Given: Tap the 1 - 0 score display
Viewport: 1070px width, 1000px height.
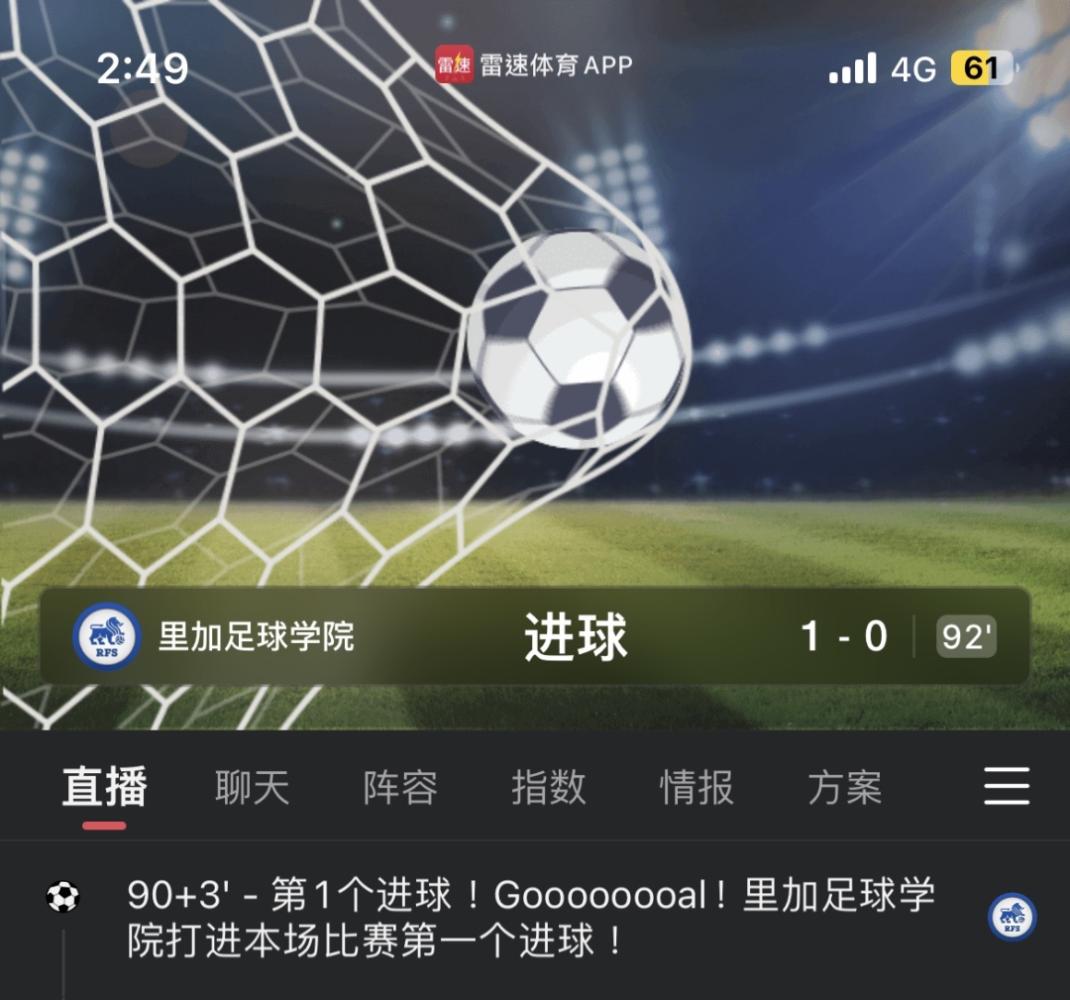Looking at the screenshot, I should coord(844,636).
